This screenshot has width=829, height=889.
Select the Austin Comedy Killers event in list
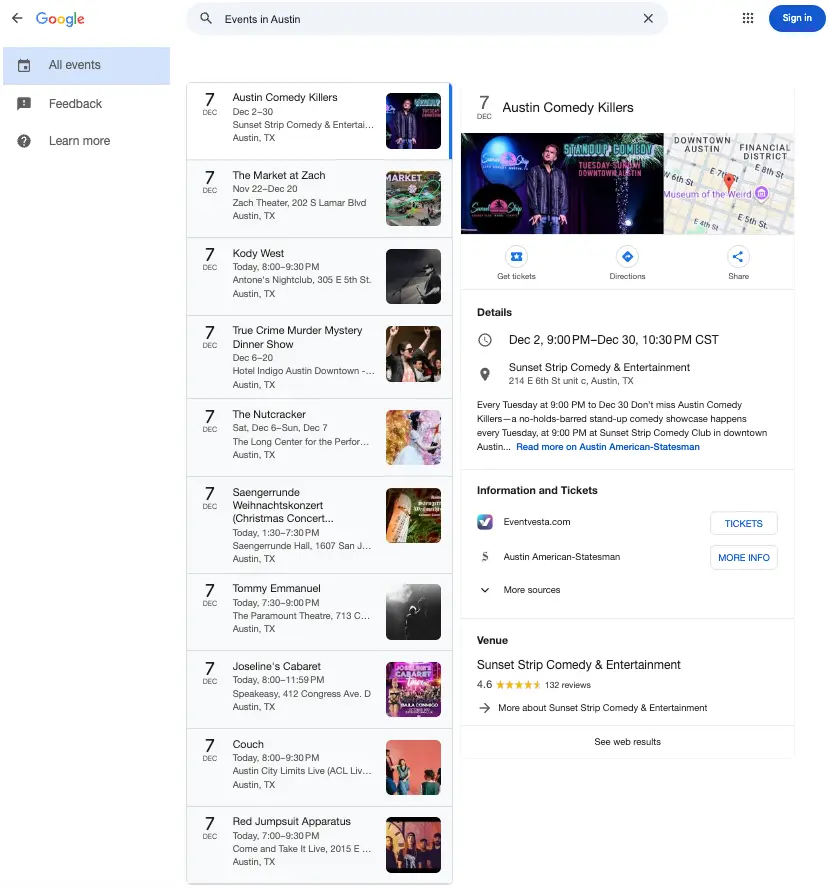tap(319, 121)
